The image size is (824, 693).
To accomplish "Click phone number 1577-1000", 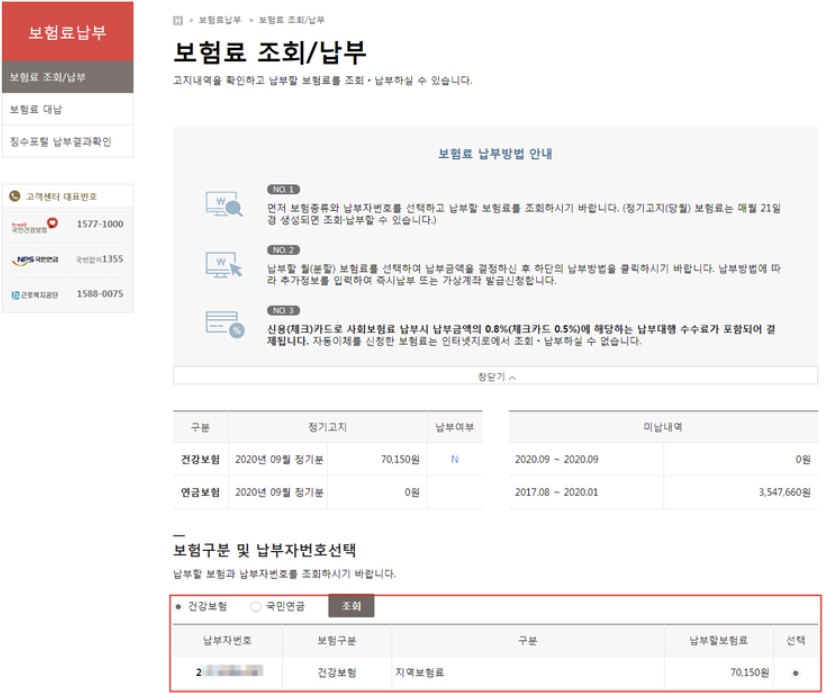I will 100,224.
